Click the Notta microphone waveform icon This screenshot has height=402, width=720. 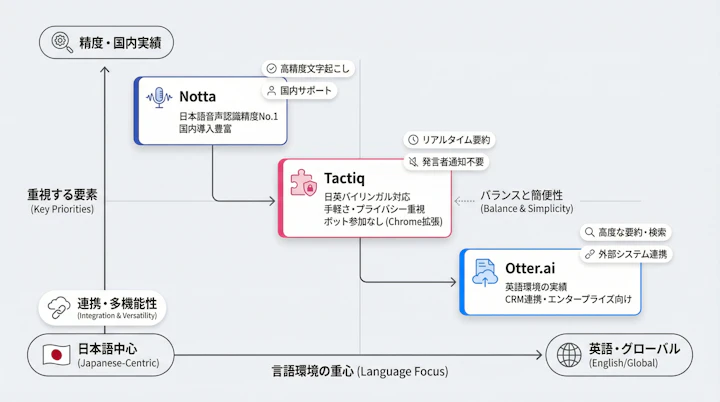pyautogui.click(x=159, y=97)
